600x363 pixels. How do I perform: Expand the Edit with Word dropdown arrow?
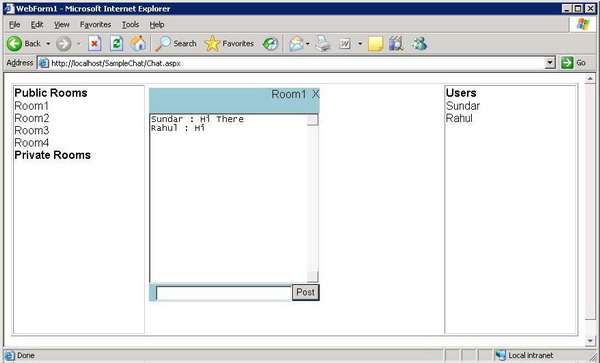(x=360, y=44)
